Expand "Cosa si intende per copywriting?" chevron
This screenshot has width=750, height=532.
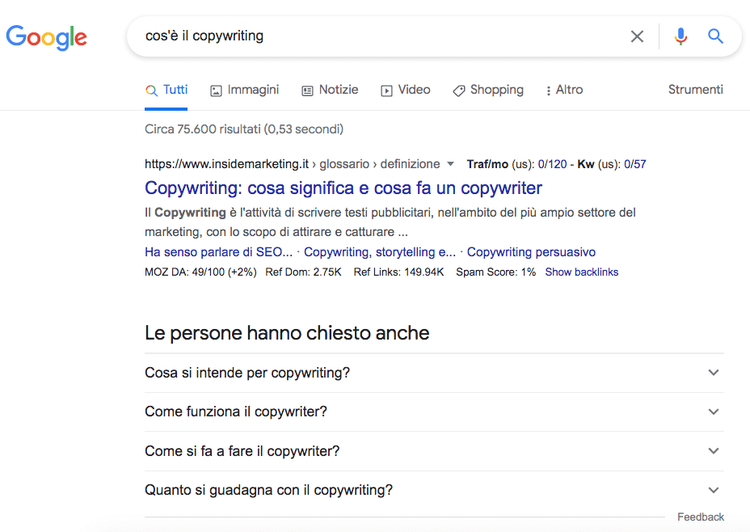coord(713,373)
